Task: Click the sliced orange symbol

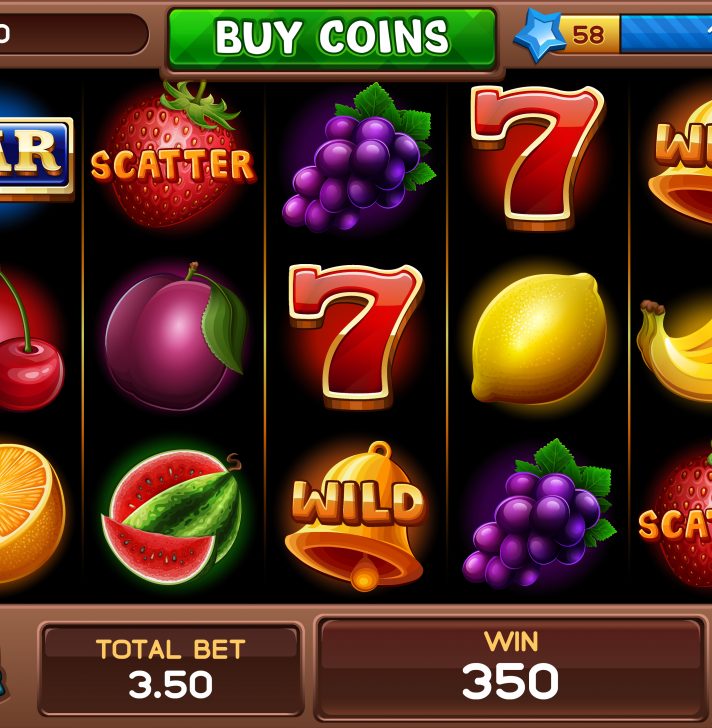Action: [30, 513]
